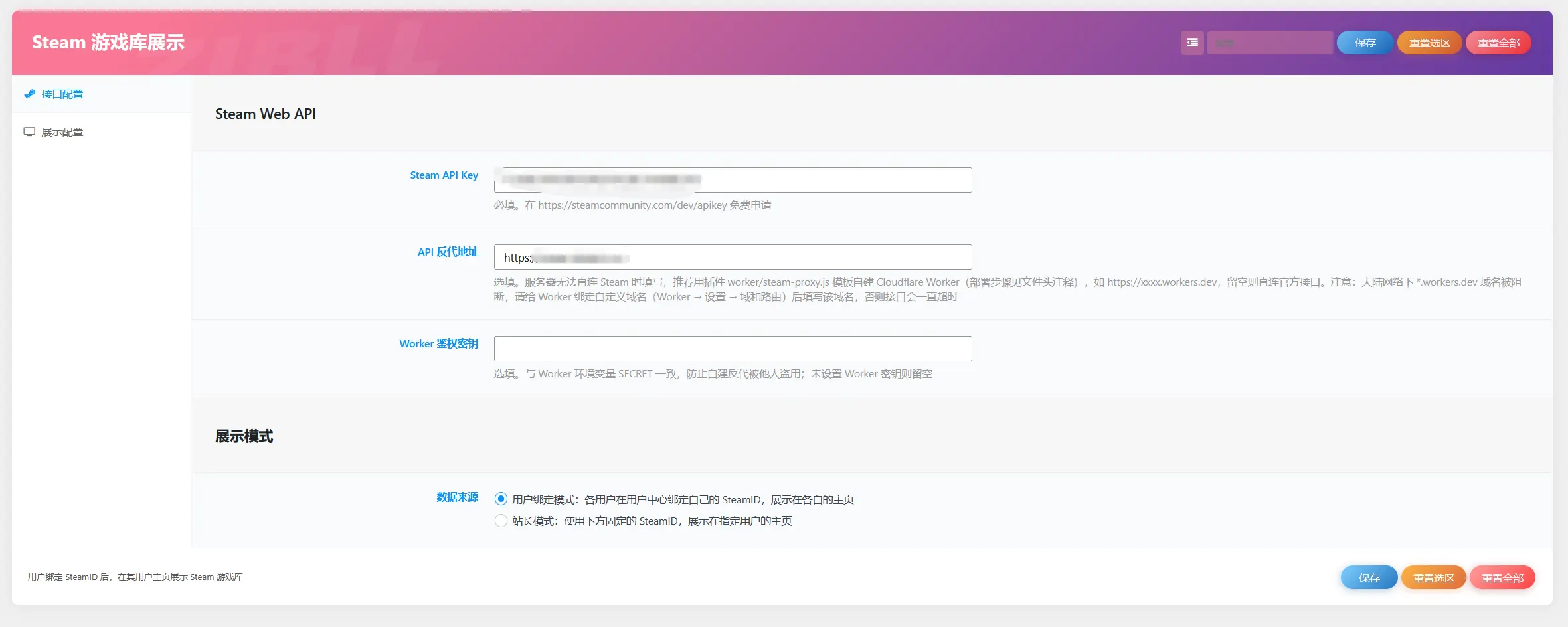Screen dimensions: 1568x627
Task: Open the 展示配置 tab
Action: 102,132
